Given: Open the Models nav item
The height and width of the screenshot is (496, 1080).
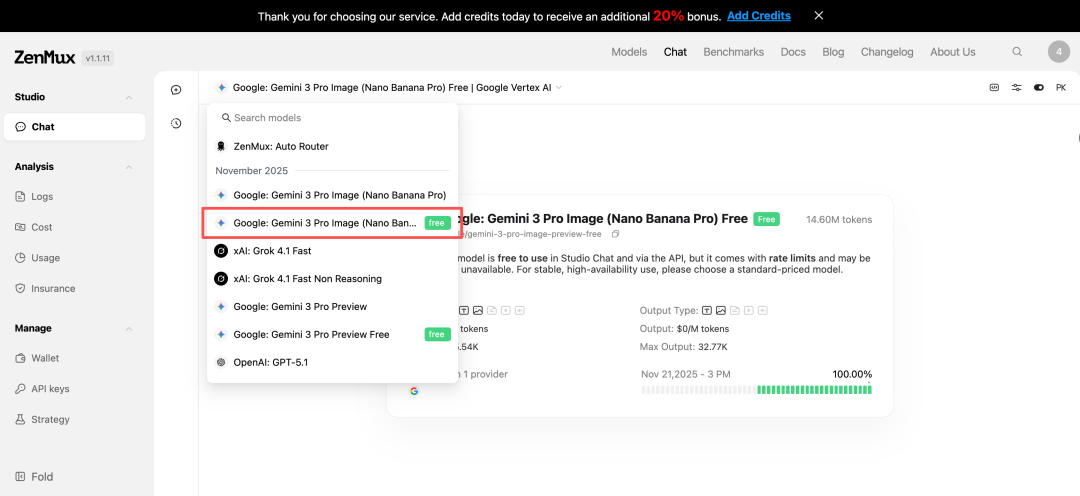Looking at the screenshot, I should [x=629, y=52].
